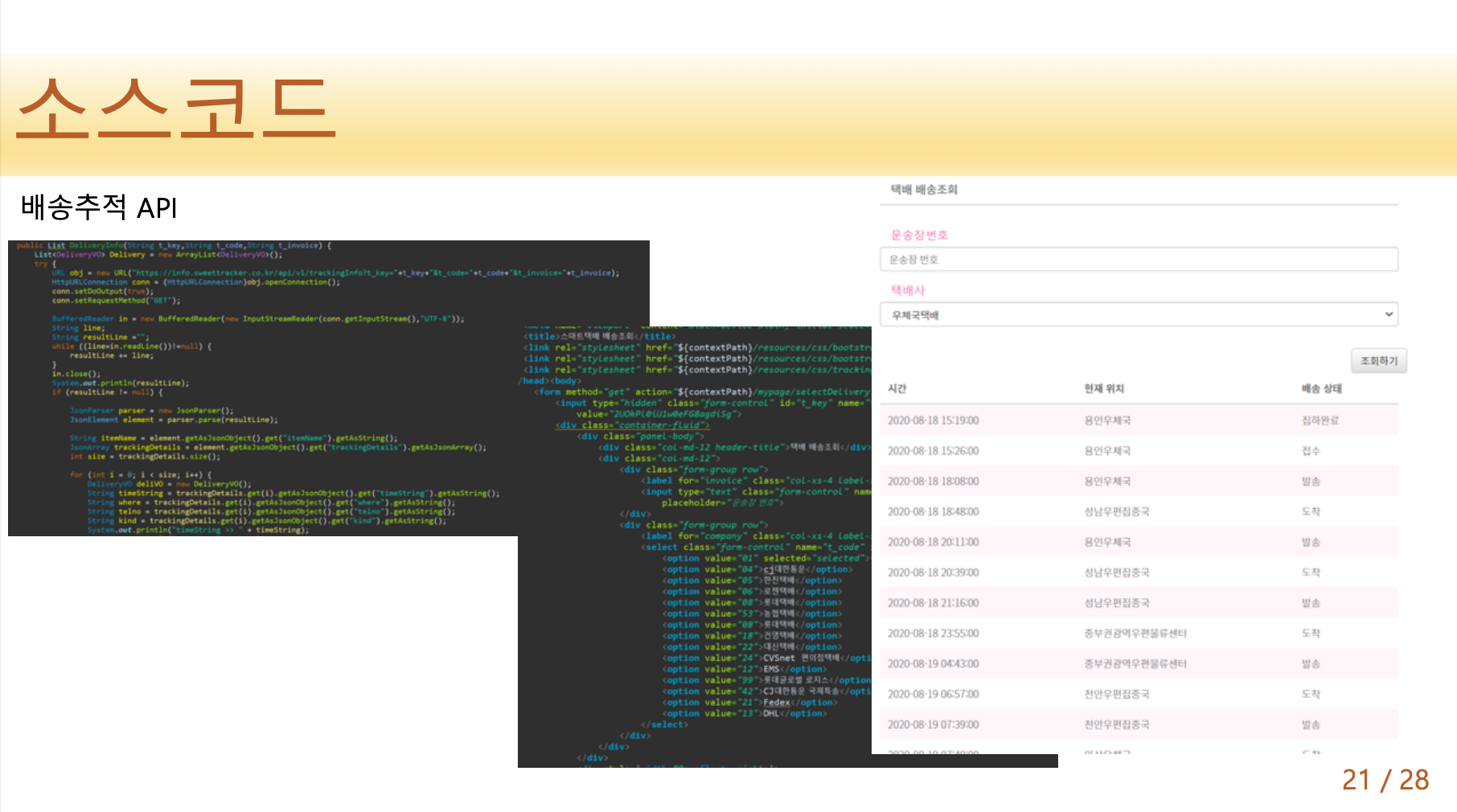Open the 우체국택배 courier dropdown
1457x812 pixels.
[1139, 315]
